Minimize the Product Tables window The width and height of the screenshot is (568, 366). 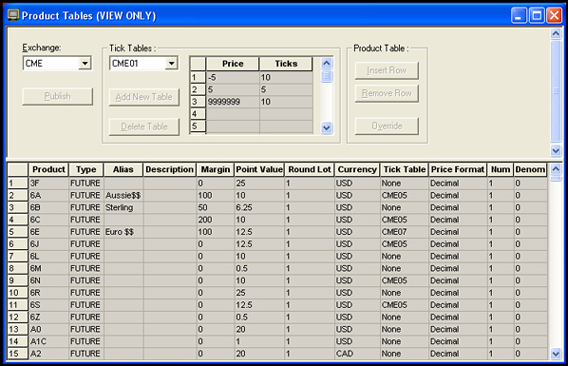[519, 16]
